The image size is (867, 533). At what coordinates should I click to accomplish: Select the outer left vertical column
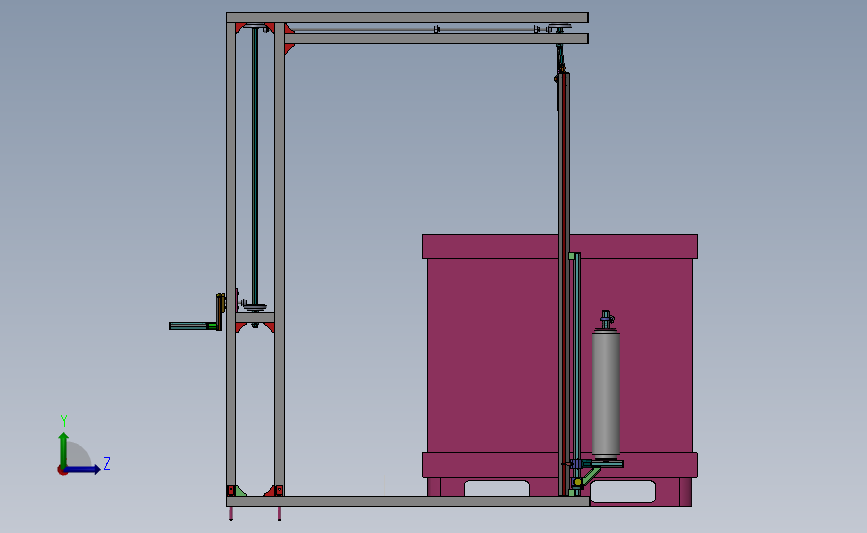click(x=231, y=260)
